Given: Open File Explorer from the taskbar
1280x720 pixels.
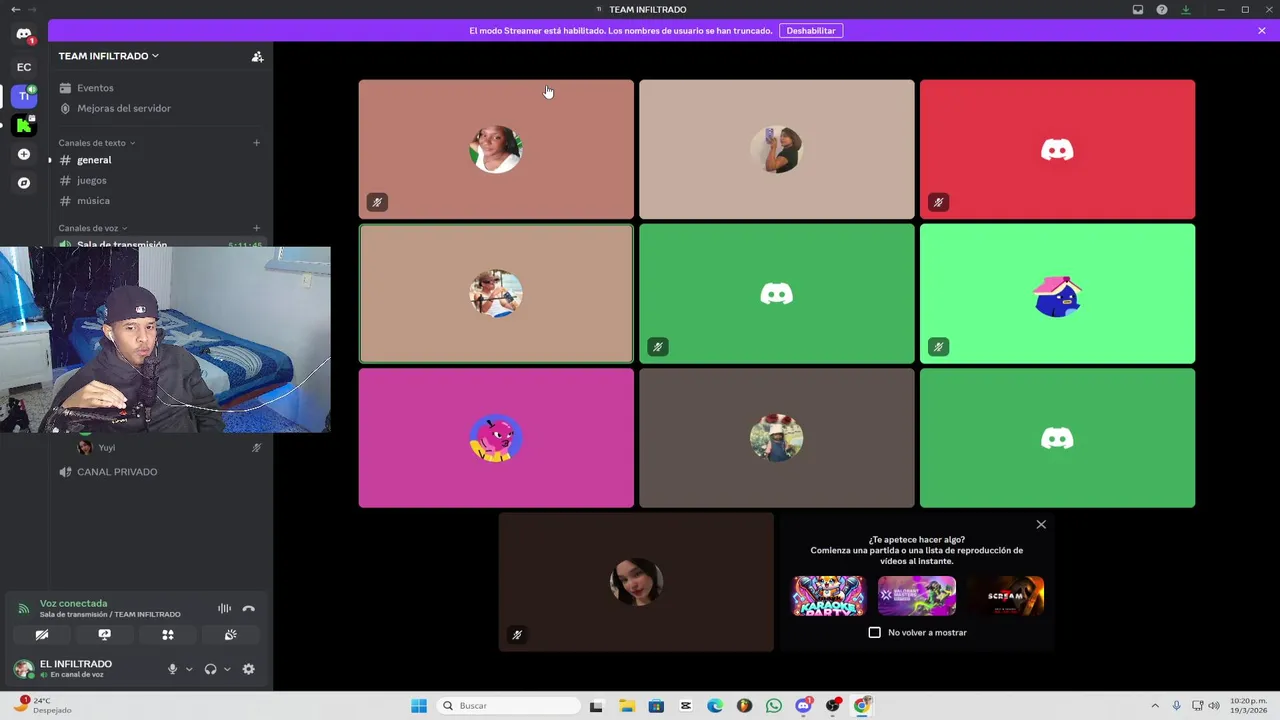Looking at the screenshot, I should click(627, 706).
